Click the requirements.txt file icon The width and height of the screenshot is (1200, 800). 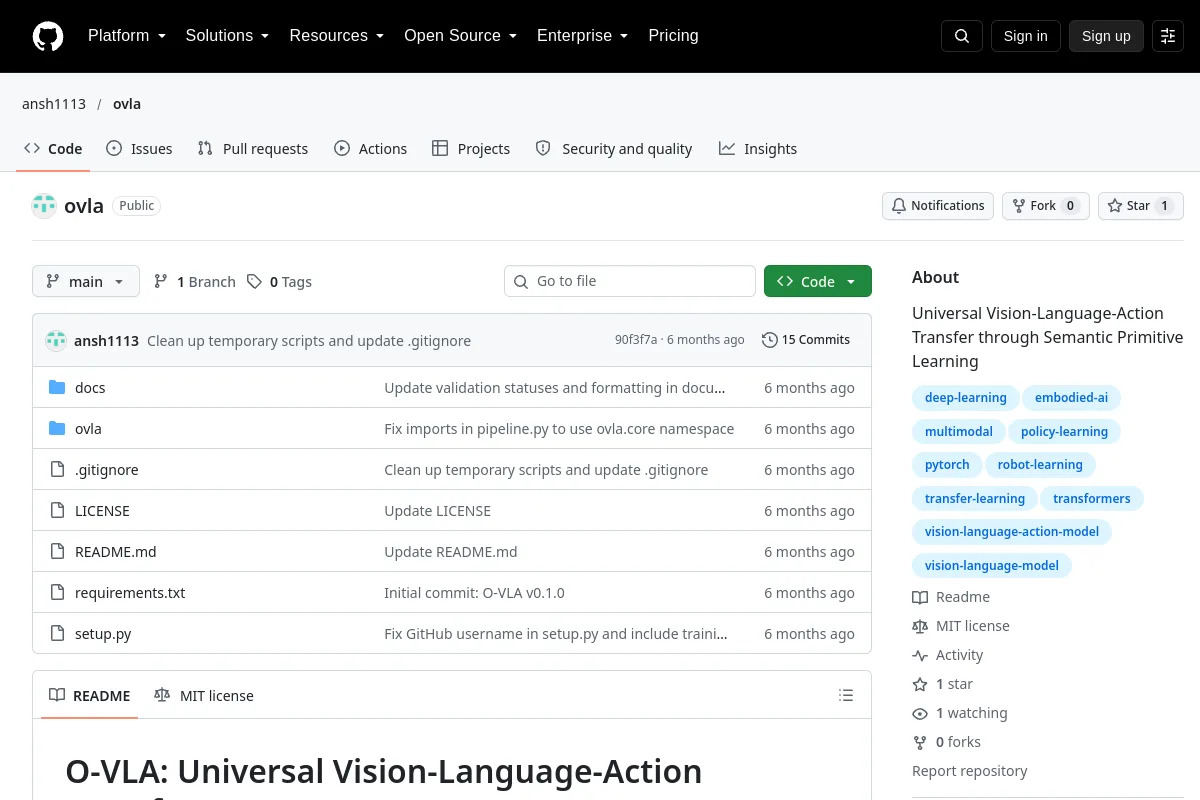[57, 593]
